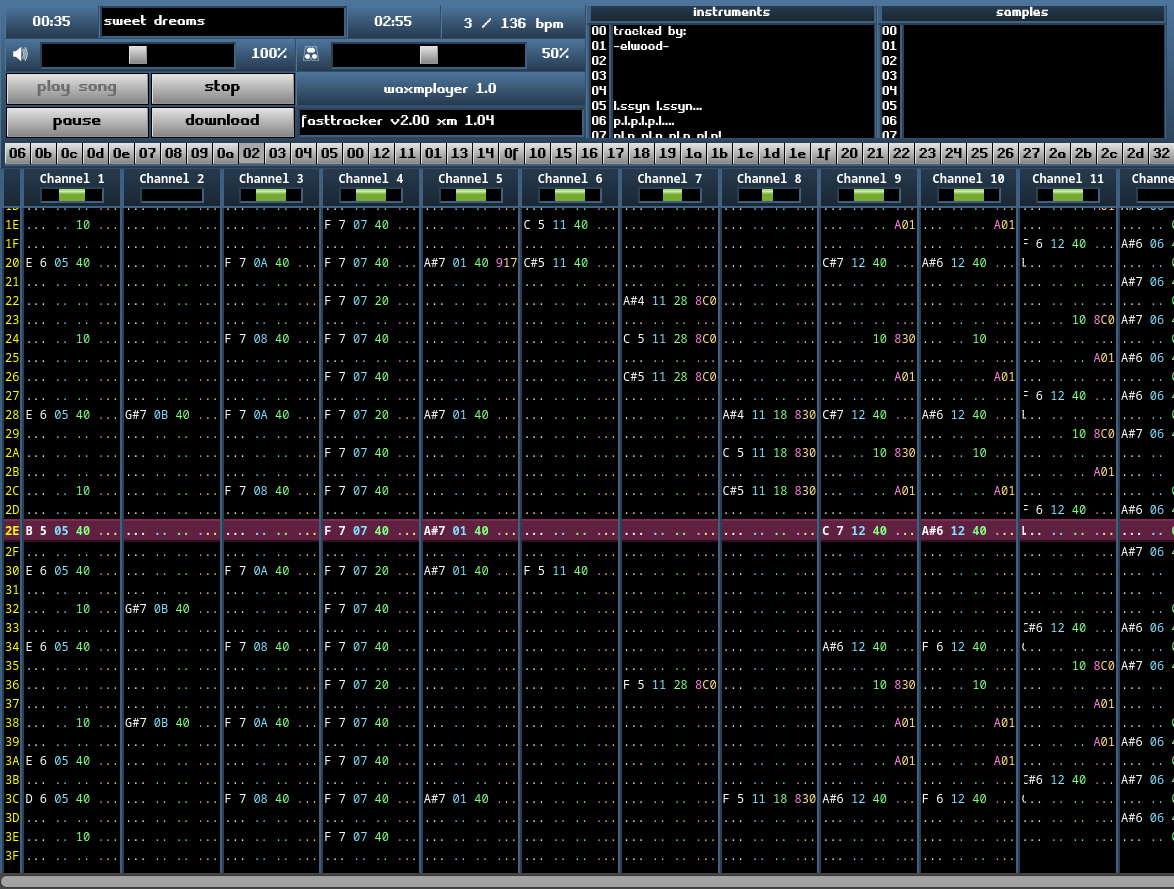This screenshot has height=889, width=1174.
Task: Click the waxmplayer 1.0 title label
Action: click(440, 88)
